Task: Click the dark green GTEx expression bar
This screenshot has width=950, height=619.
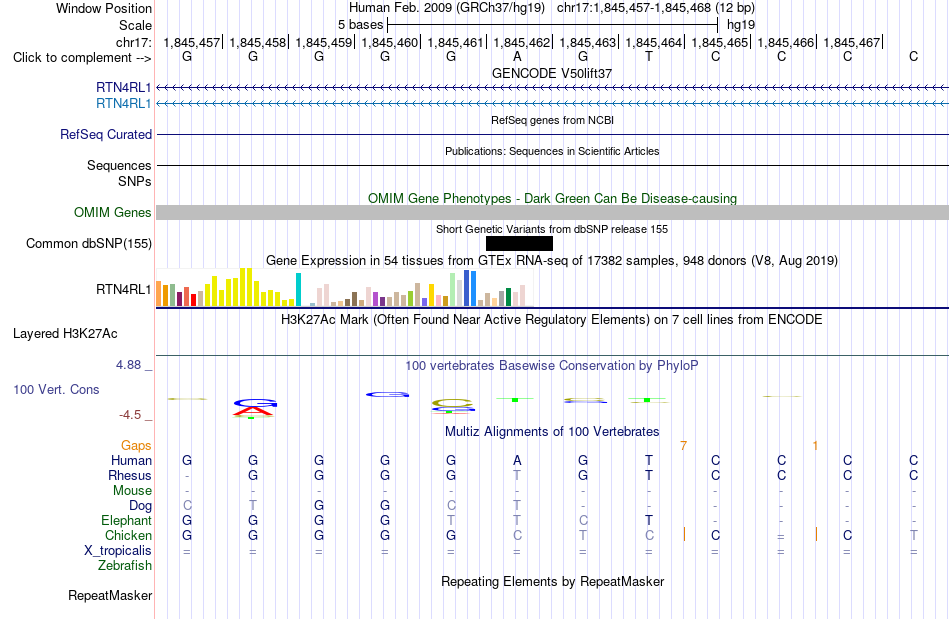Action: [508, 297]
